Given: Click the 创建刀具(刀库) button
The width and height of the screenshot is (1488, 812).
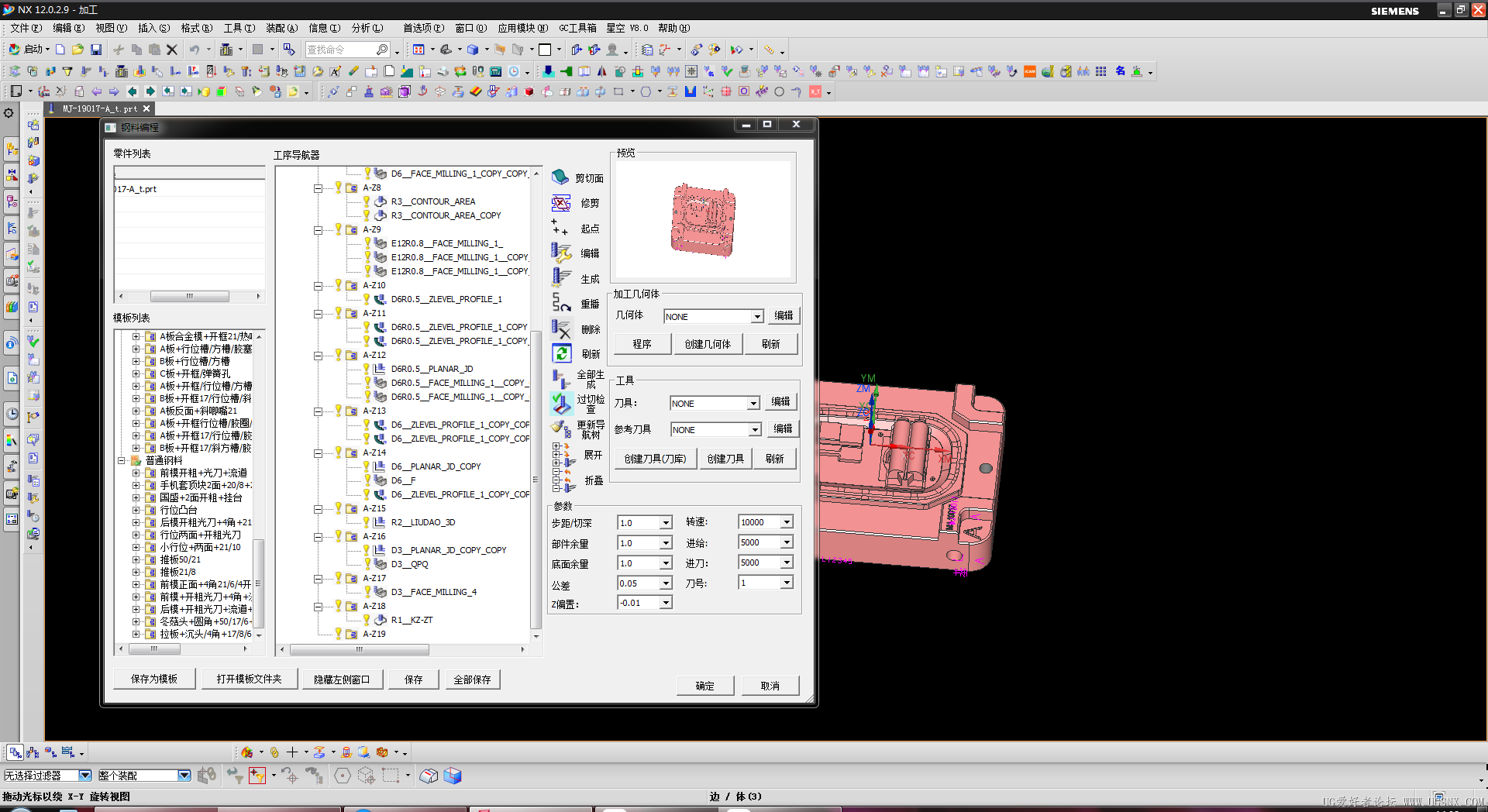Looking at the screenshot, I should tap(655, 459).
